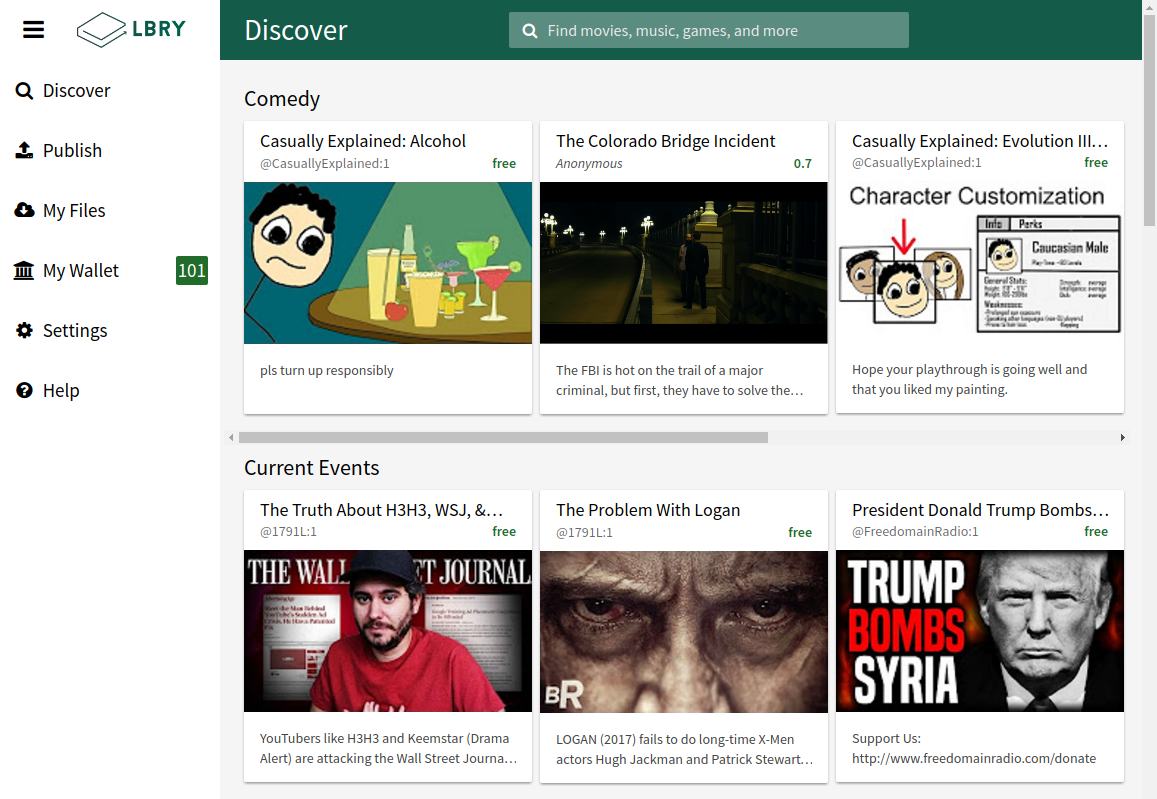Focus the Find movies, music, games search field
This screenshot has height=799, width=1157.
tap(708, 30)
